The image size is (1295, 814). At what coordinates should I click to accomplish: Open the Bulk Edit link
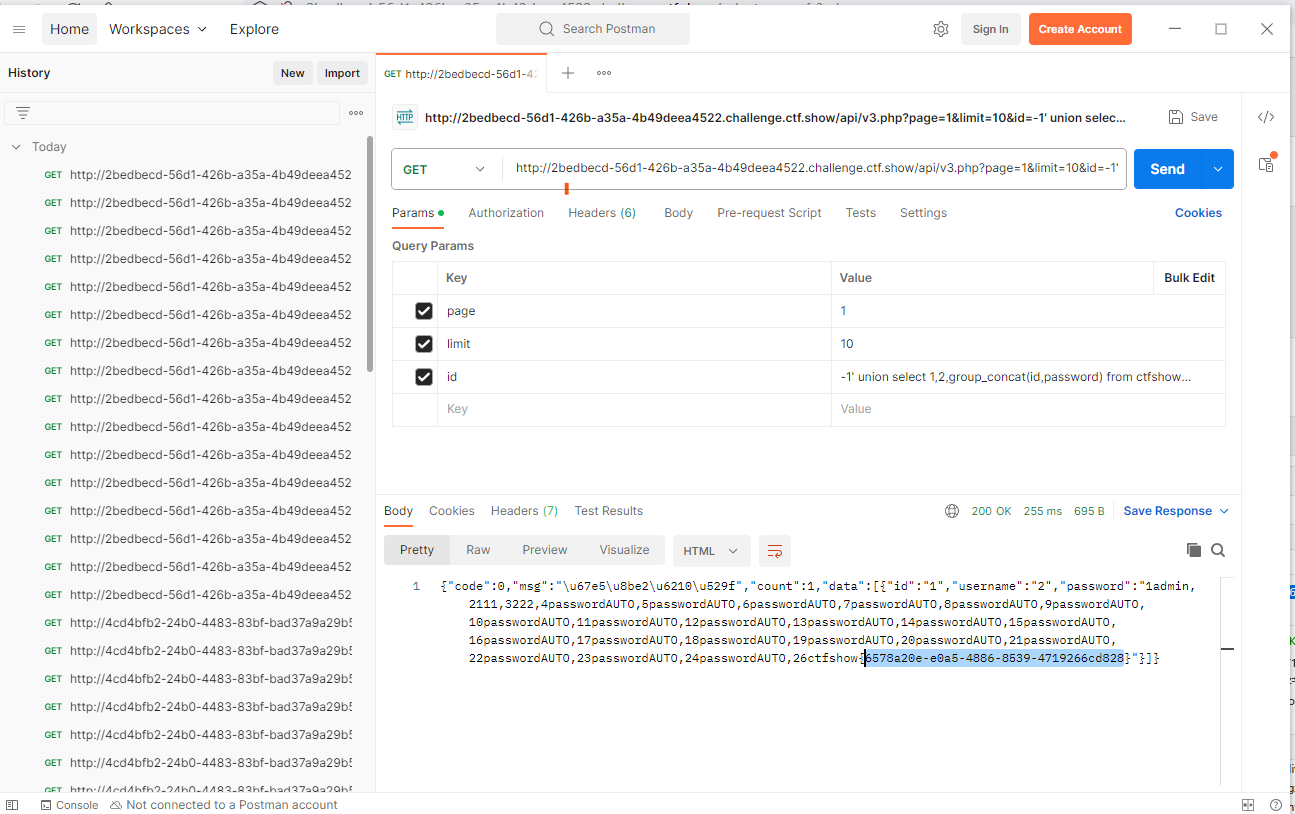click(1189, 278)
